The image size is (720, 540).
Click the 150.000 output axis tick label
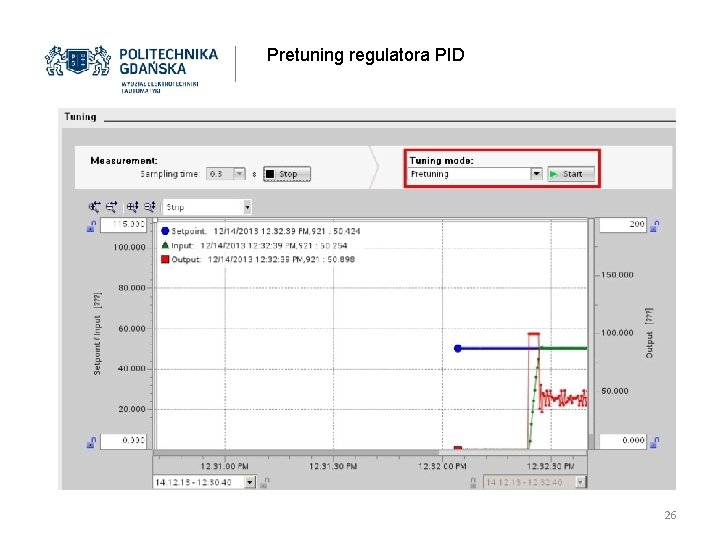click(x=617, y=275)
